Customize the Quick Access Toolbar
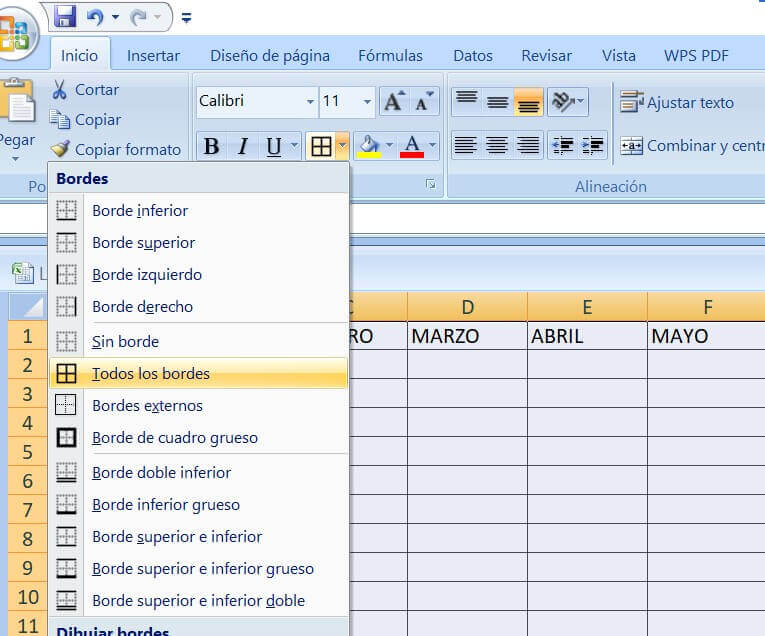The height and width of the screenshot is (636, 765). pyautogui.click(x=186, y=18)
